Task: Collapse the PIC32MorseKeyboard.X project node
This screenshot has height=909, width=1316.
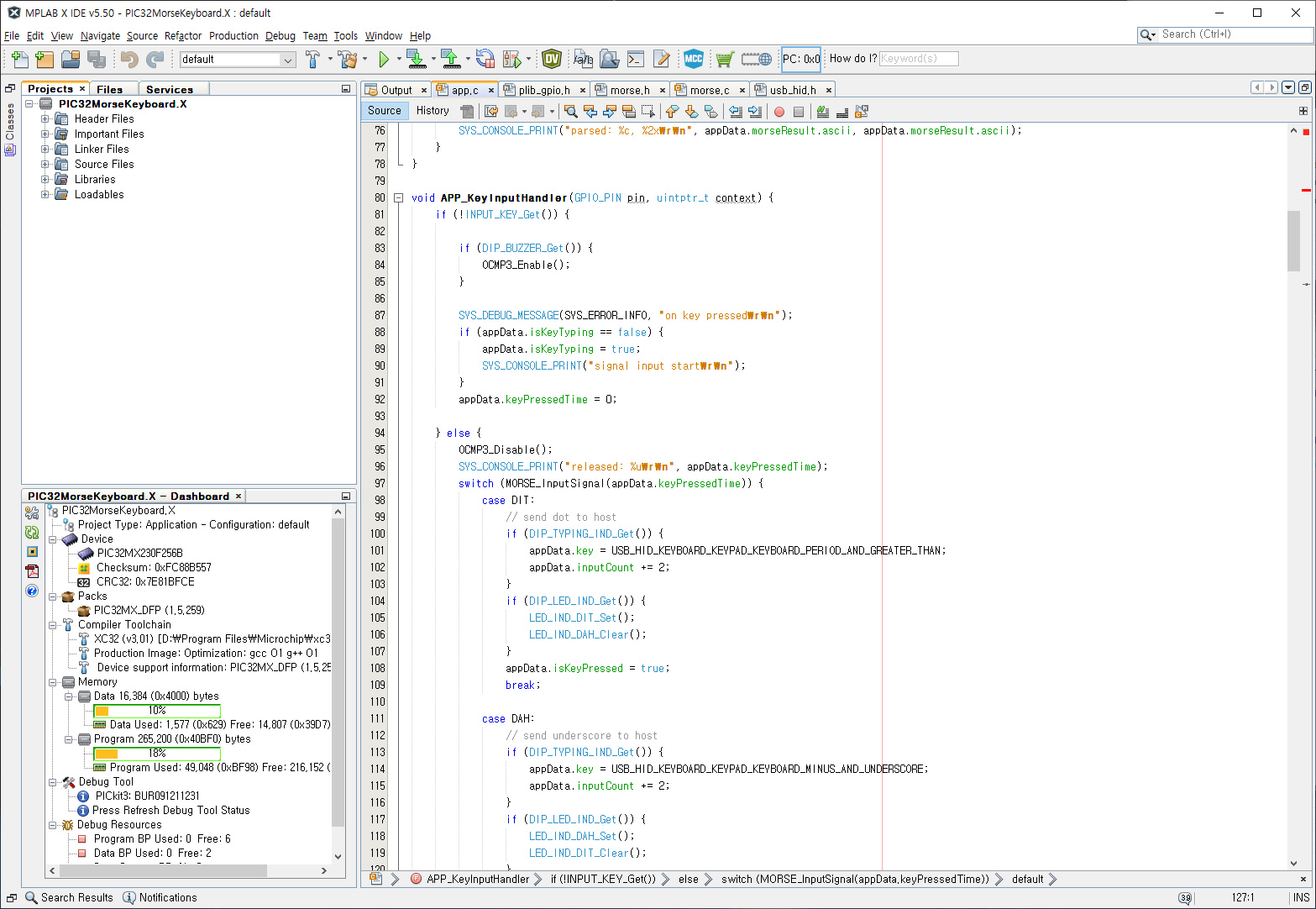Action: (29, 104)
